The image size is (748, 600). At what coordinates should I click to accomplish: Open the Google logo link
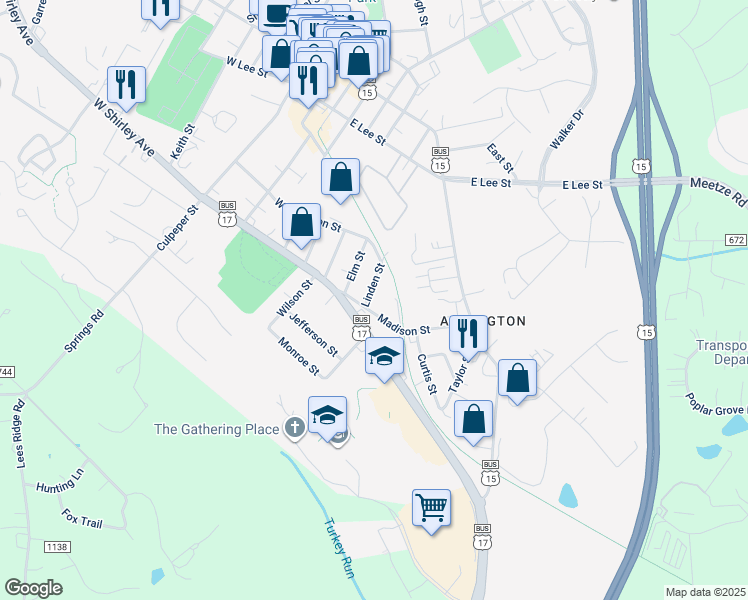point(33,588)
